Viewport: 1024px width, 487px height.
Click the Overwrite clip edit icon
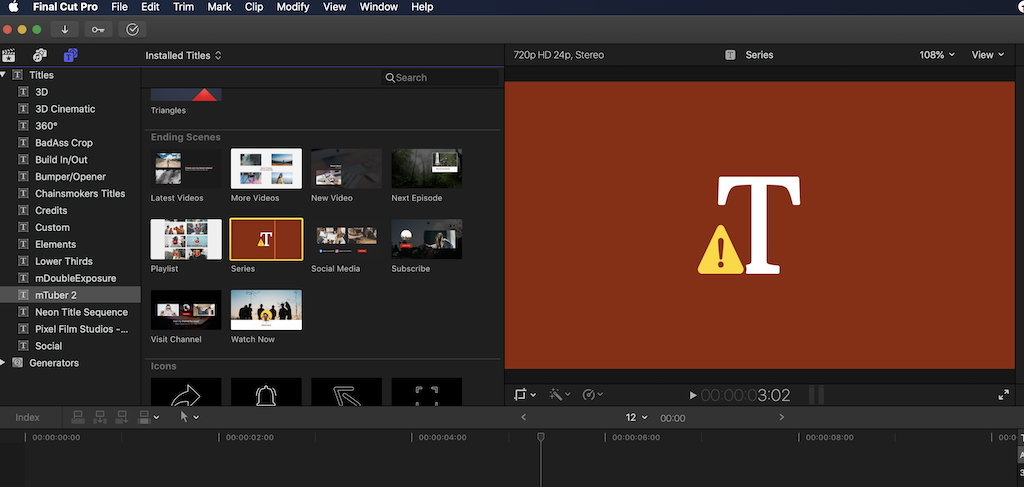144,416
